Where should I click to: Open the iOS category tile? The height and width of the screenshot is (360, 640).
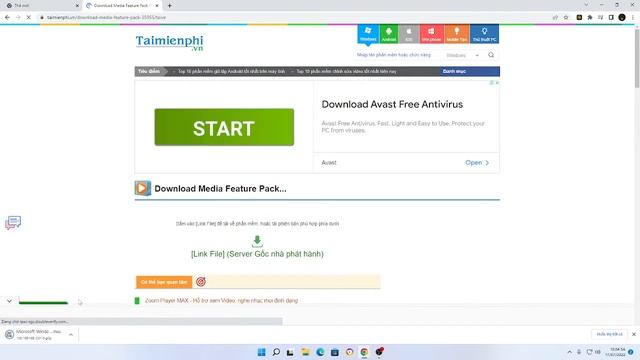tap(409, 34)
